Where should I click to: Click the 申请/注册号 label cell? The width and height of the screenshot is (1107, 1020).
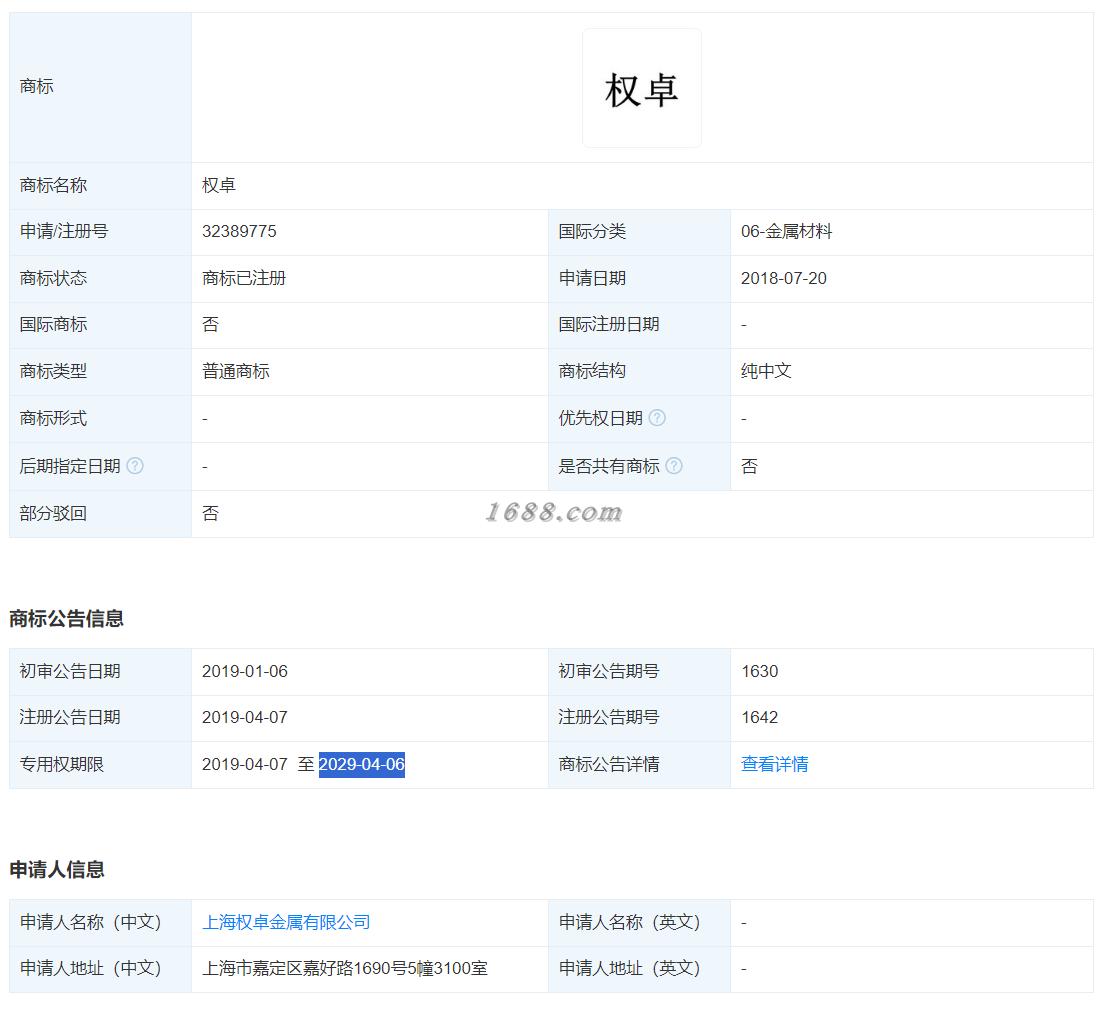(100, 232)
